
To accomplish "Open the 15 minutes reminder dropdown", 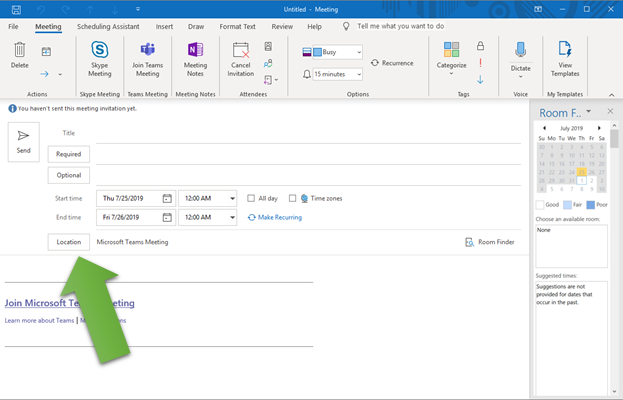I will 359,74.
